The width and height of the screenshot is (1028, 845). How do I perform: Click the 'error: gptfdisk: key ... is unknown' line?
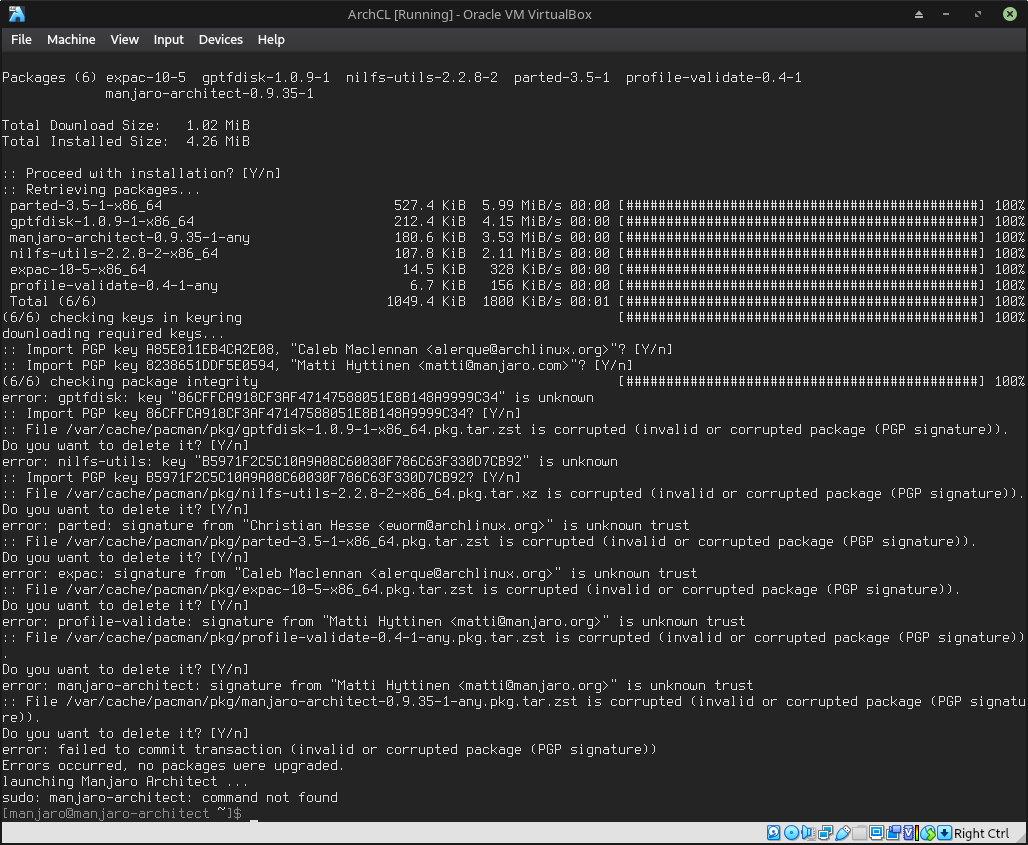pos(298,397)
